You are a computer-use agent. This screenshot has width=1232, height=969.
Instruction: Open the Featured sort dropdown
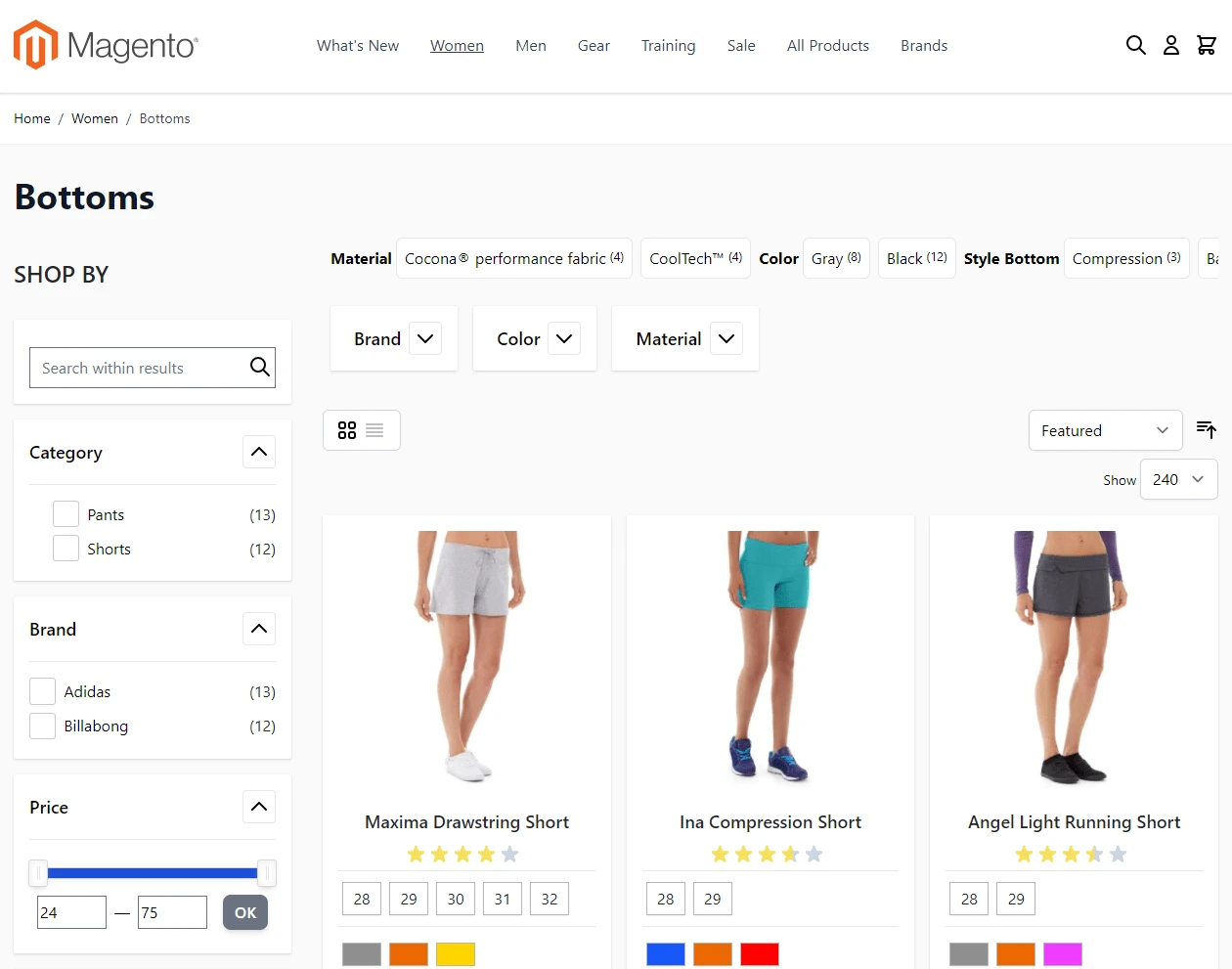(1105, 430)
